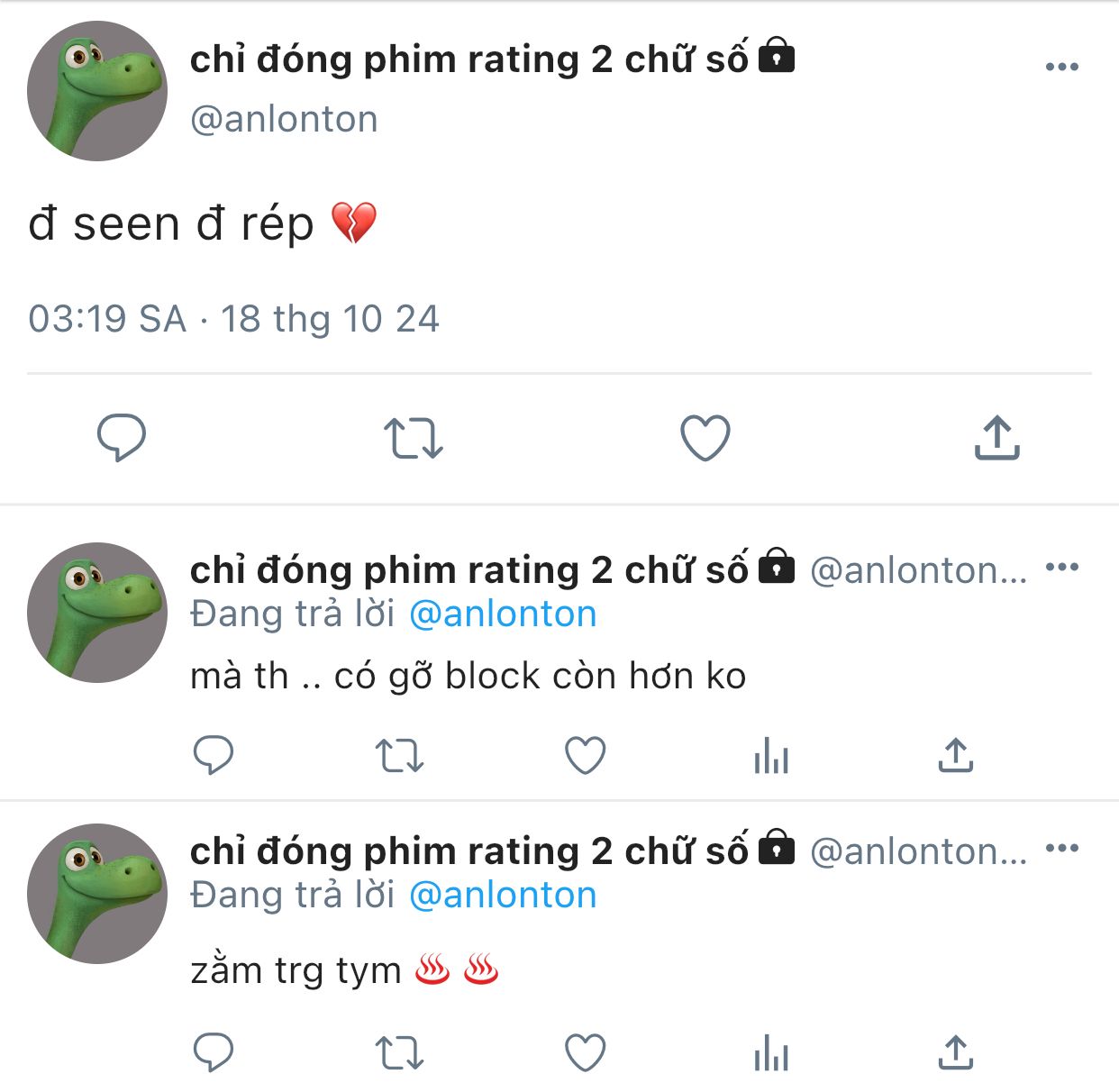Image resolution: width=1119 pixels, height=1092 pixels.
Task: Open the dinosaur profile picture on the main tweet
Action: pos(97,92)
